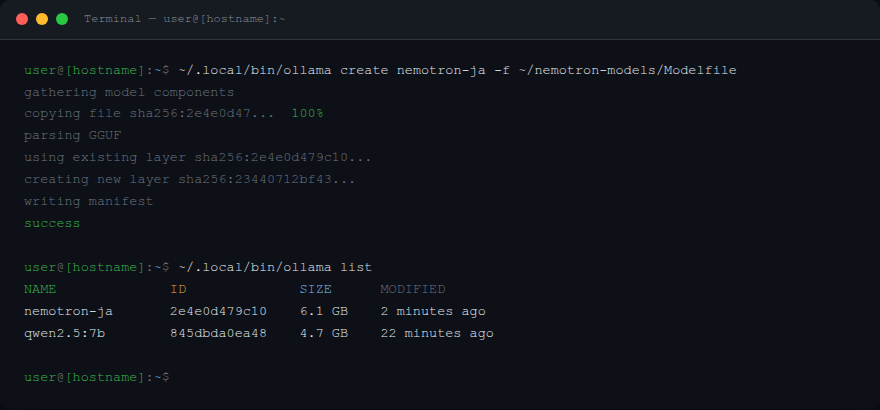Click the 'parsing GGUF' line
This screenshot has width=880, height=410.
pyautogui.click(x=72, y=136)
